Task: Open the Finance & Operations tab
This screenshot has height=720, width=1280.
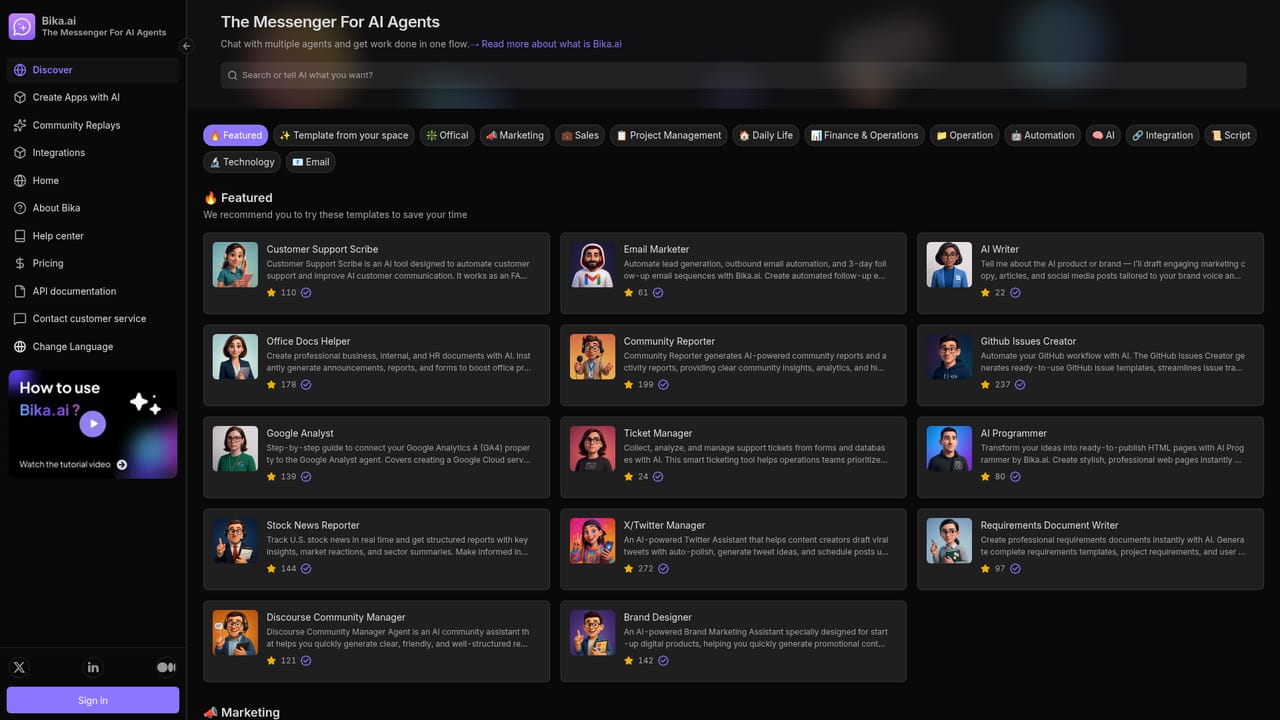Action: tap(864, 135)
